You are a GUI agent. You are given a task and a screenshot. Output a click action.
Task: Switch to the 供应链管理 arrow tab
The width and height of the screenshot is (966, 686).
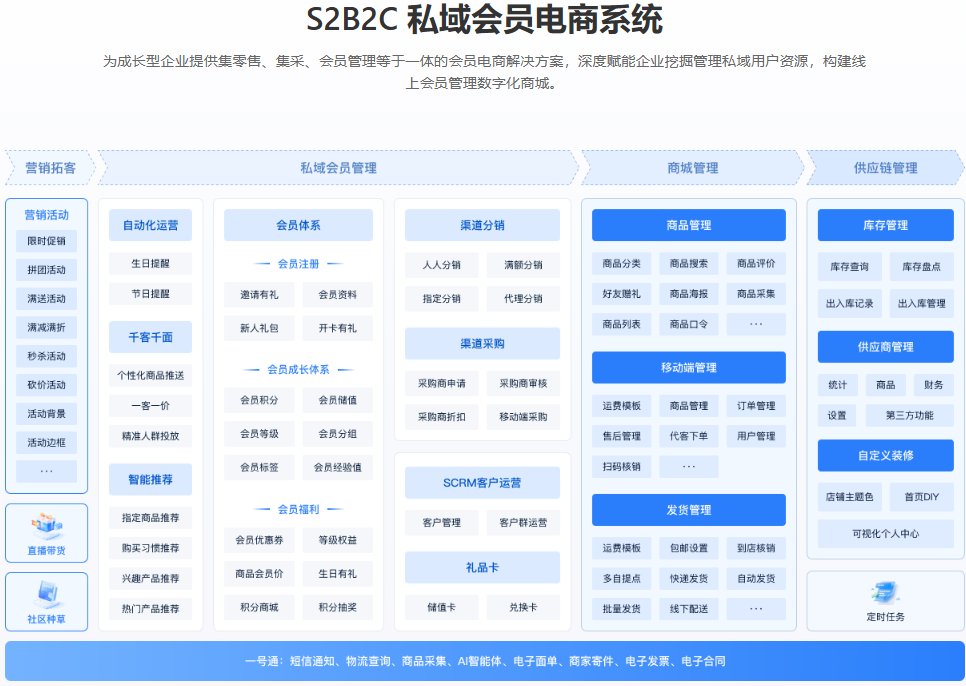point(884,168)
